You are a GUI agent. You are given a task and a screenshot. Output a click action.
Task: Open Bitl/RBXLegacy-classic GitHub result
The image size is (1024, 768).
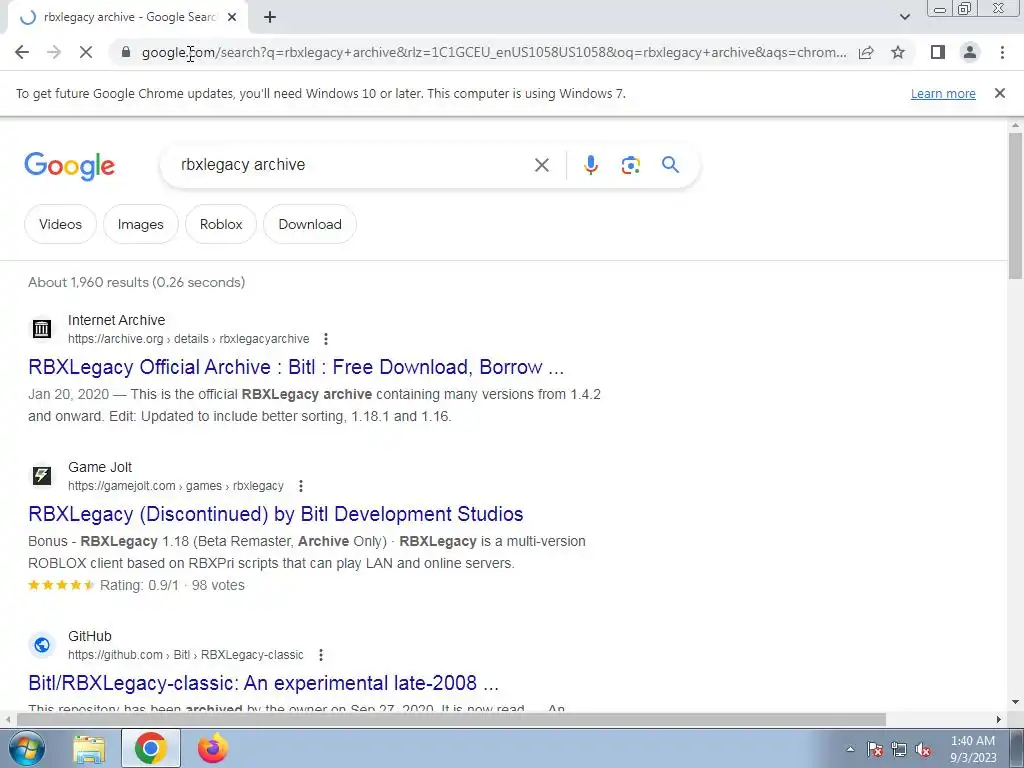pyautogui.click(x=263, y=683)
